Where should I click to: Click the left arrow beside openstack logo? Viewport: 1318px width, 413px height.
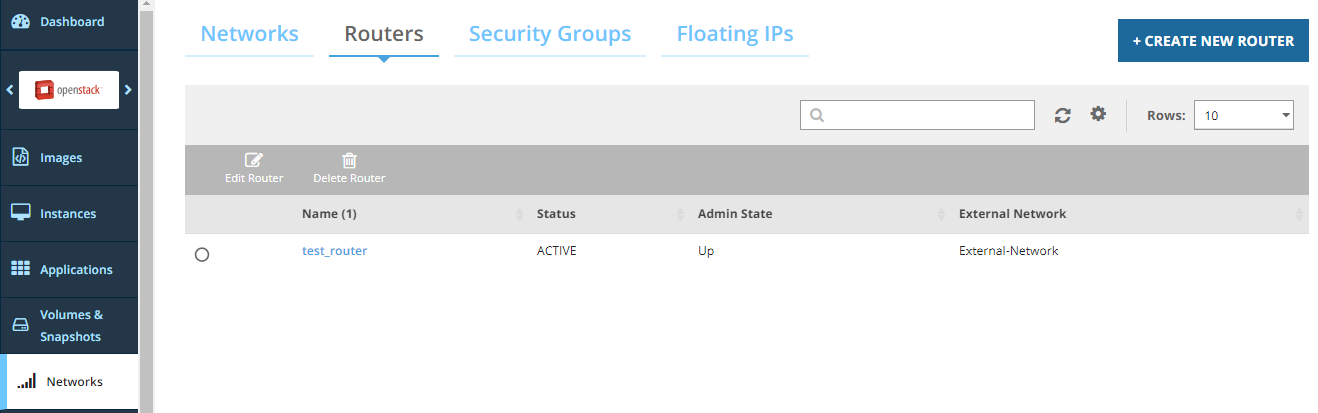pyautogui.click(x=9, y=89)
